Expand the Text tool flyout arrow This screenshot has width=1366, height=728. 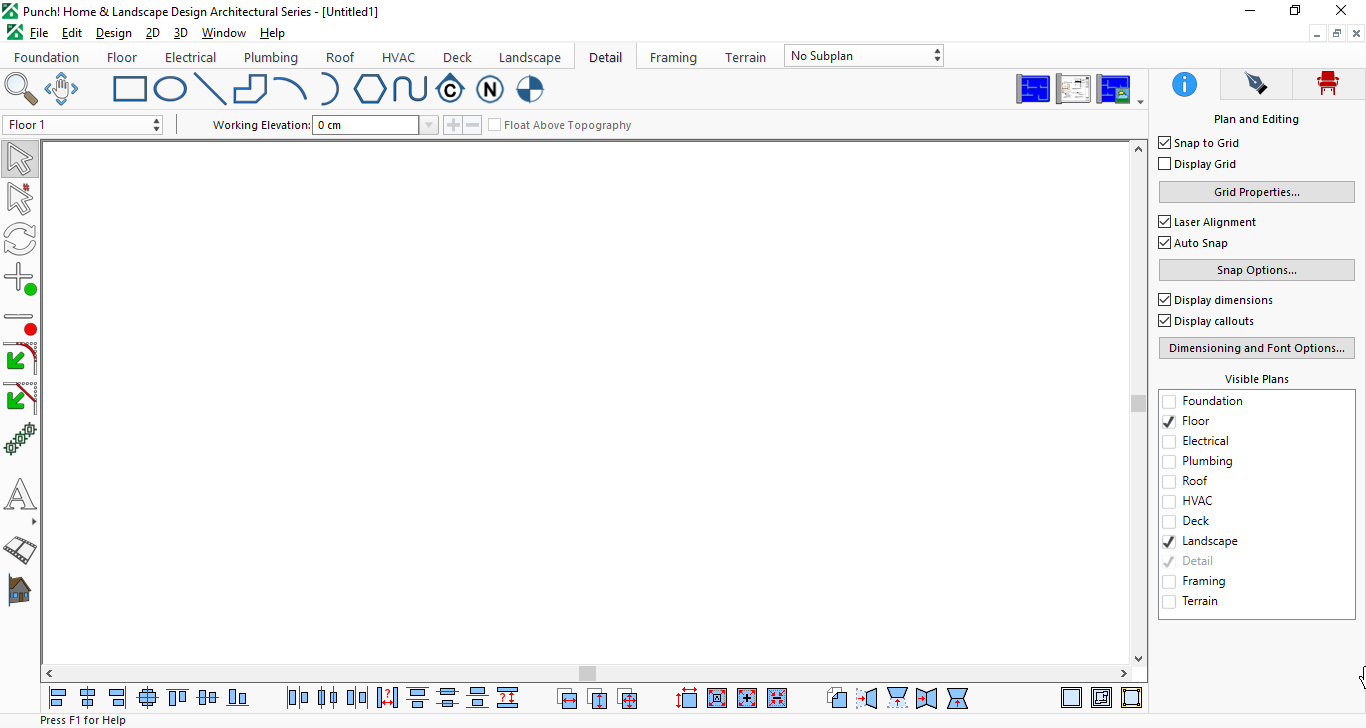pyautogui.click(x=34, y=521)
